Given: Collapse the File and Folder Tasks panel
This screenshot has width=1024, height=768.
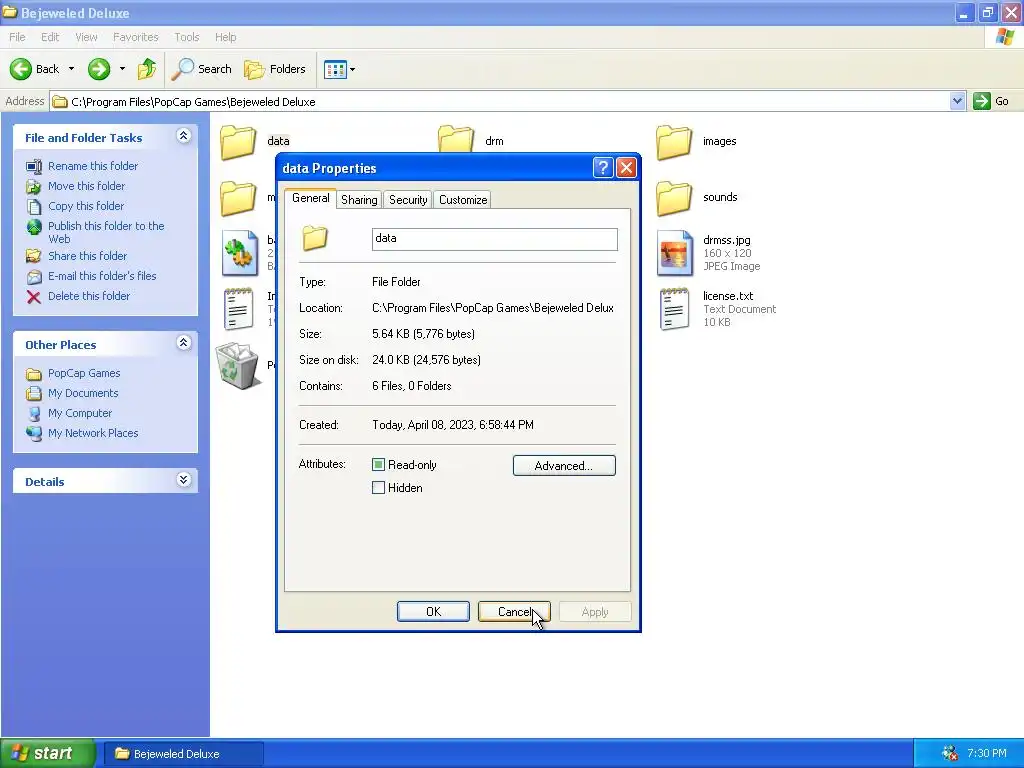Looking at the screenshot, I should pos(184,136).
